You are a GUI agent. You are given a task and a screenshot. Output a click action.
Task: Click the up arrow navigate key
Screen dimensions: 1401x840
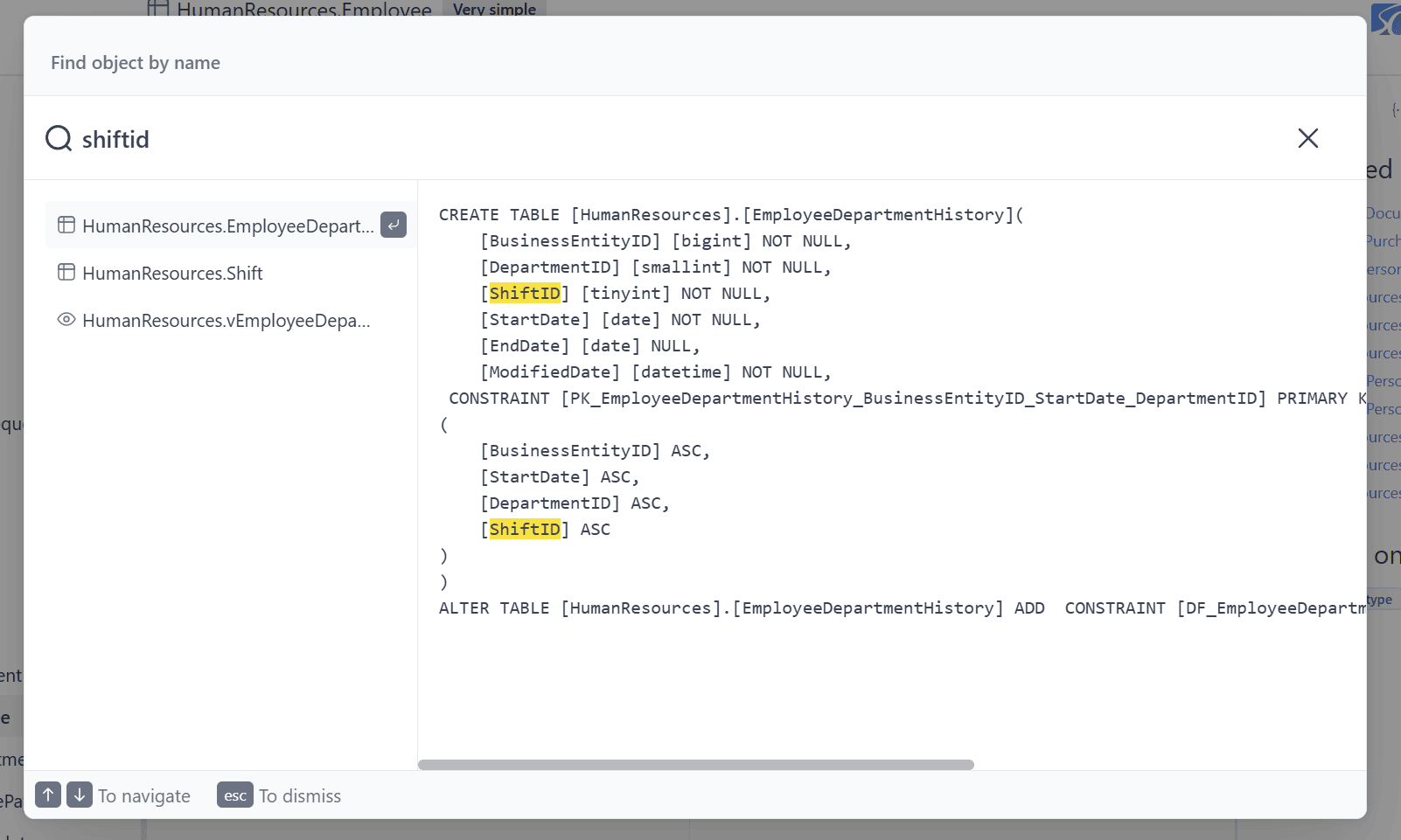pos(48,795)
